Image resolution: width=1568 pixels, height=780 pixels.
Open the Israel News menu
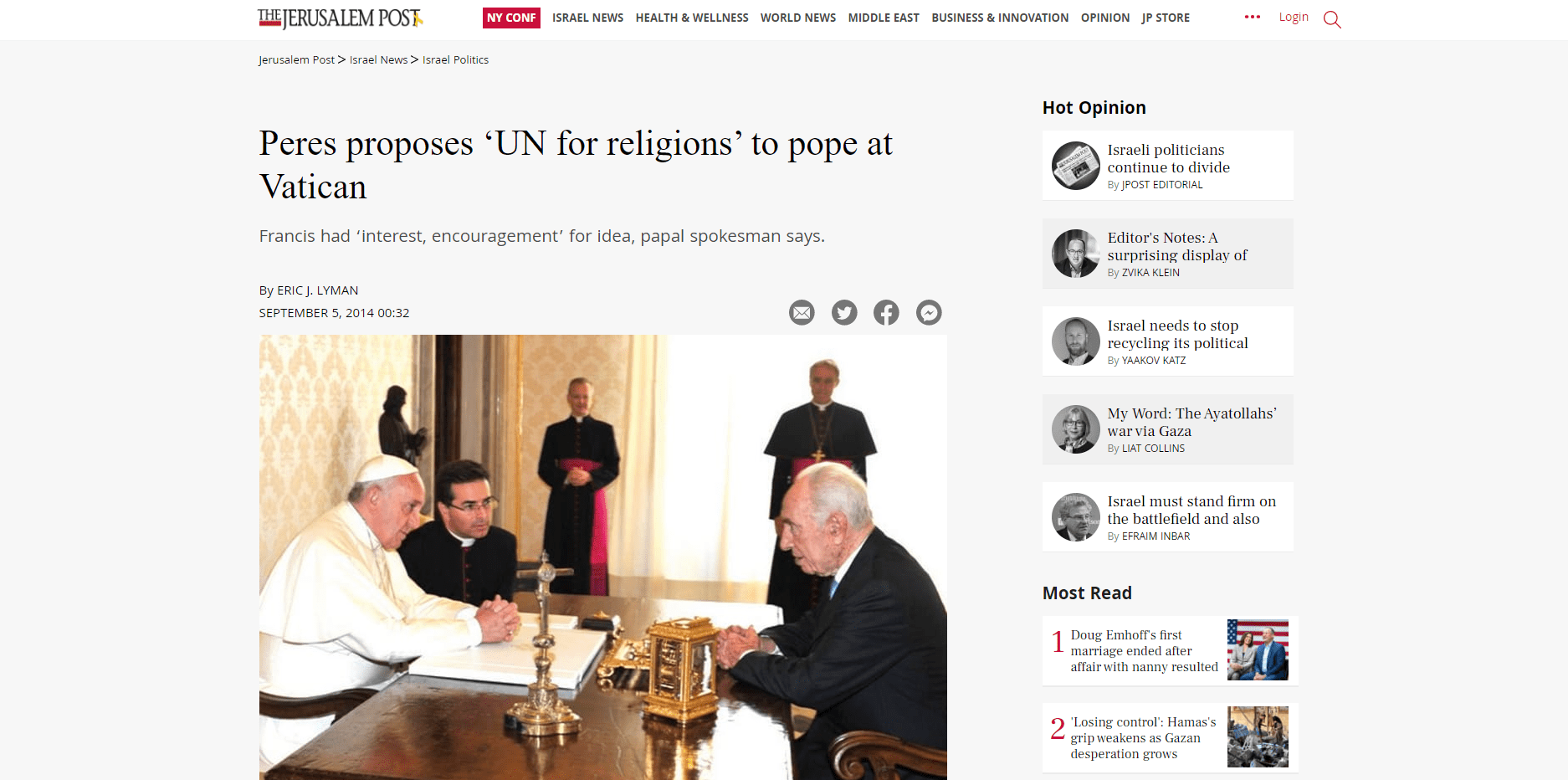587,18
